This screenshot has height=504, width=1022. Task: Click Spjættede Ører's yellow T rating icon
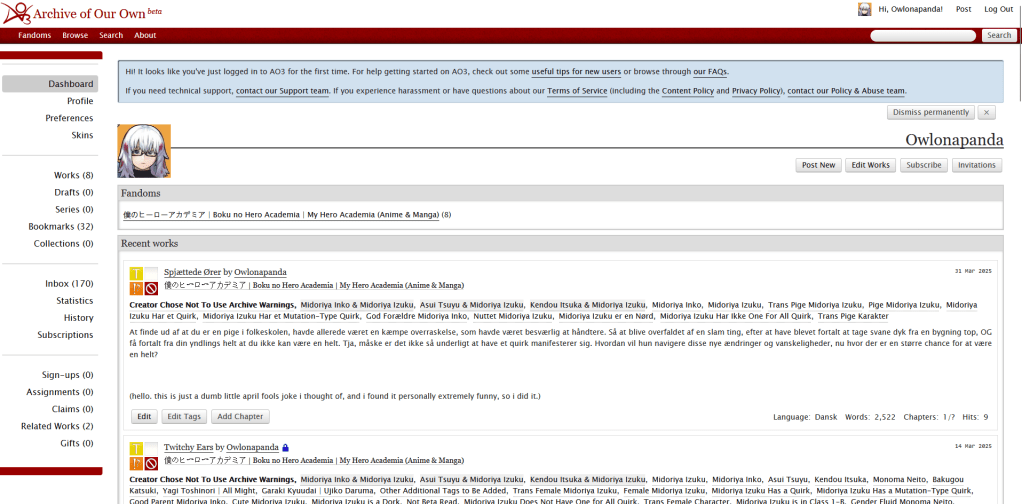pyautogui.click(x=136, y=273)
